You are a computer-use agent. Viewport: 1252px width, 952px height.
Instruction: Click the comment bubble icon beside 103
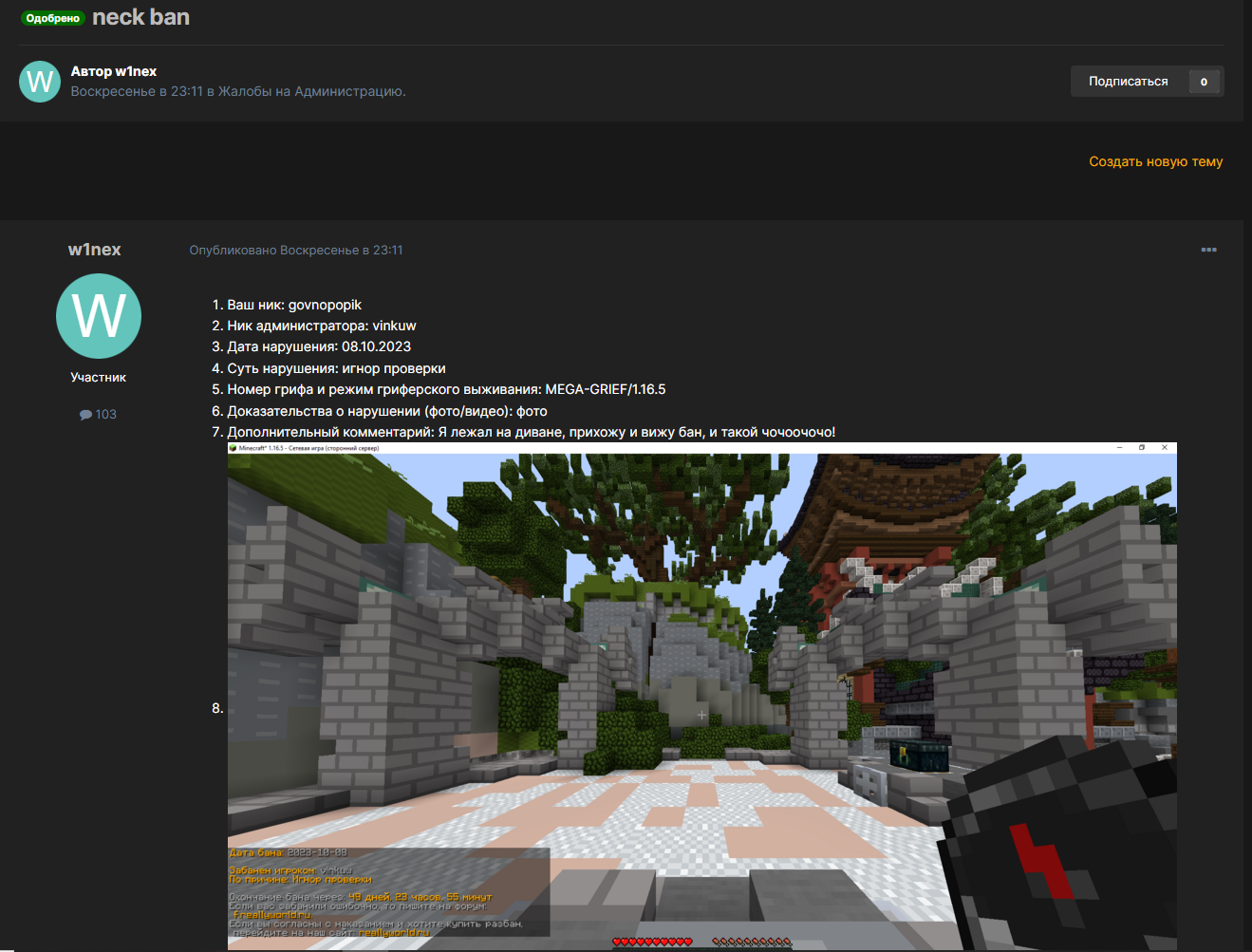tap(85, 415)
